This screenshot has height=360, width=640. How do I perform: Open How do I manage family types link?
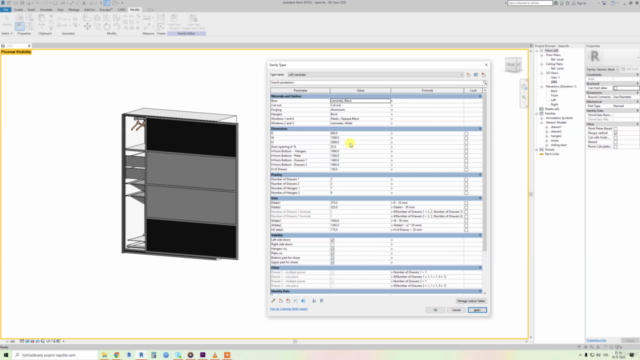pyautogui.click(x=289, y=309)
